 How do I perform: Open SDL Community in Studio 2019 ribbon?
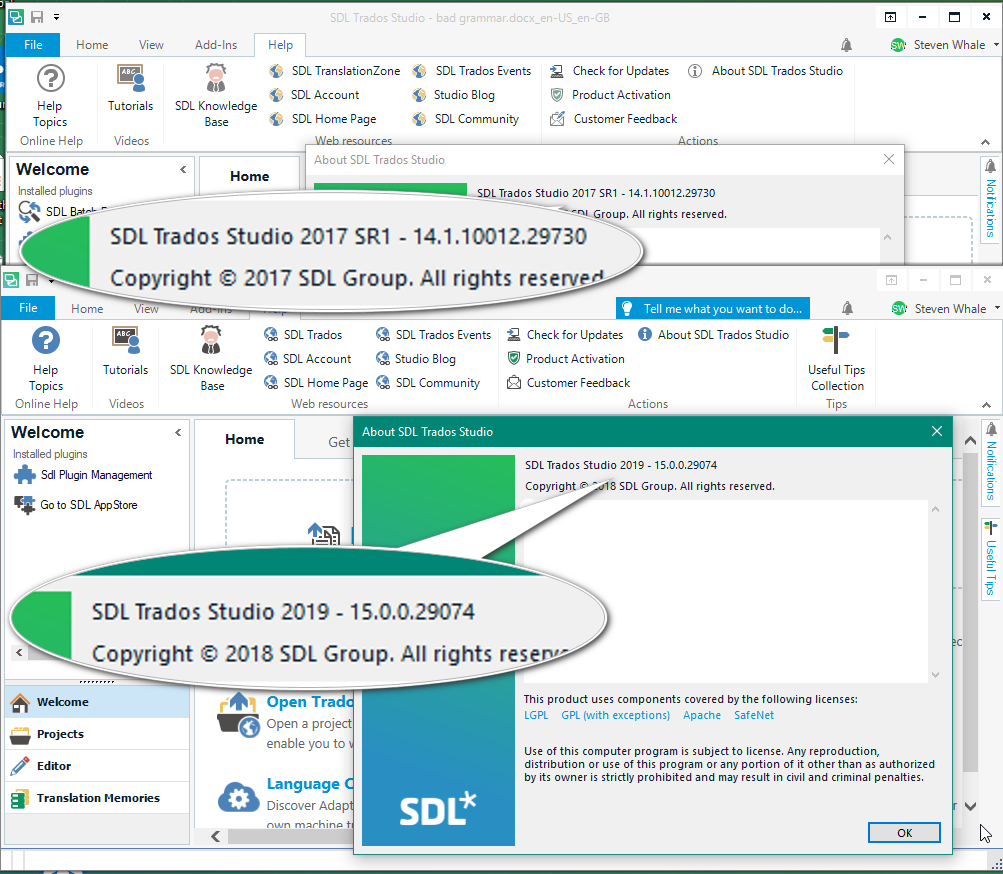(428, 383)
